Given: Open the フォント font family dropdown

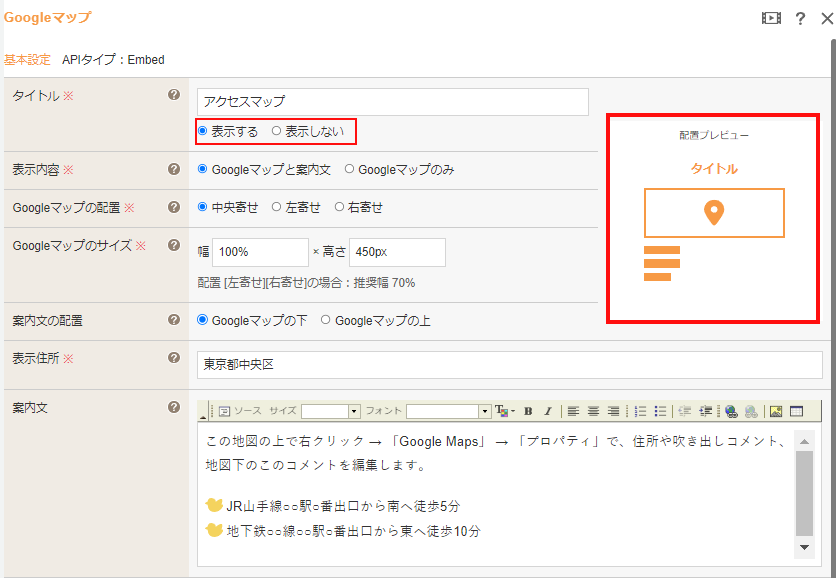Looking at the screenshot, I should click(x=485, y=412).
